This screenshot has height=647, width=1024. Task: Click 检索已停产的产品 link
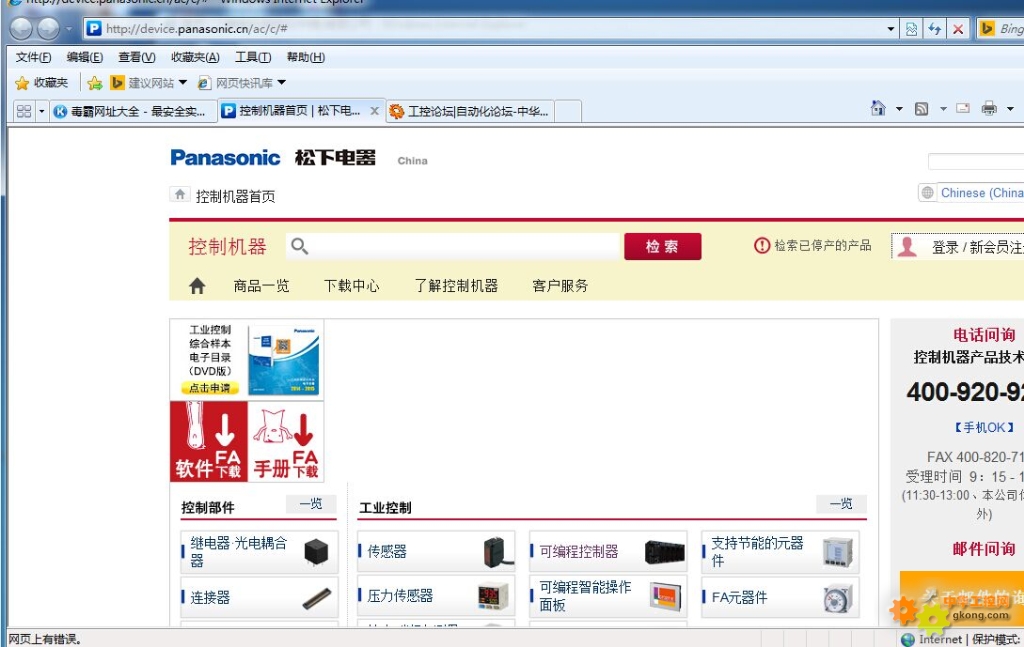pyautogui.click(x=823, y=245)
